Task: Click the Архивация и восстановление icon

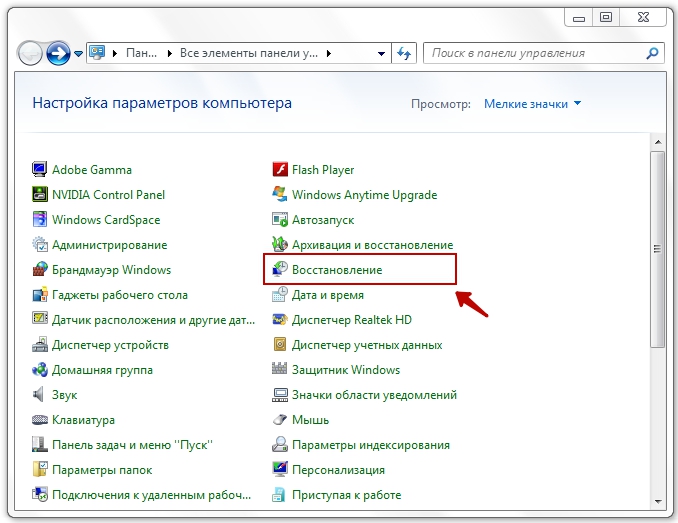Action: tap(280, 244)
